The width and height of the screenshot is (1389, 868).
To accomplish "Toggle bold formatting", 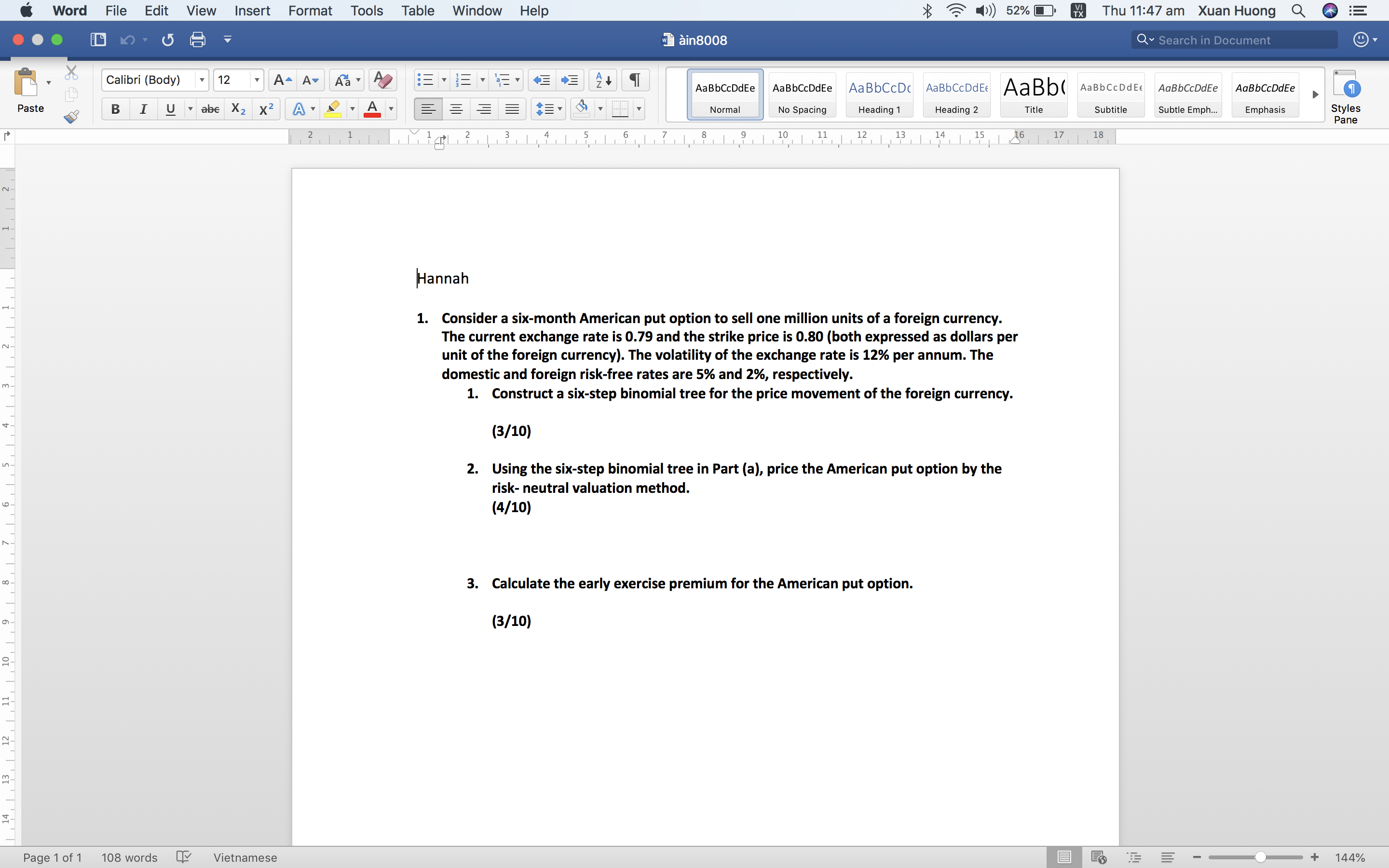I will pyautogui.click(x=115, y=108).
